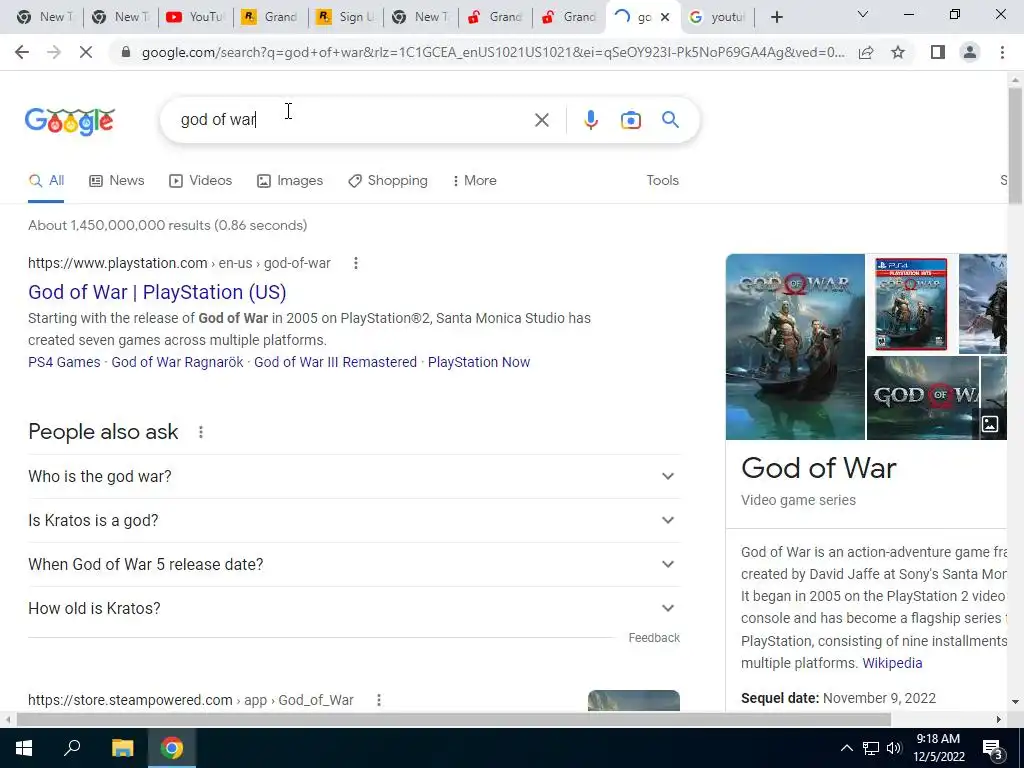Open the More search filters menu
Image resolution: width=1024 pixels, height=768 pixels.
tap(474, 180)
